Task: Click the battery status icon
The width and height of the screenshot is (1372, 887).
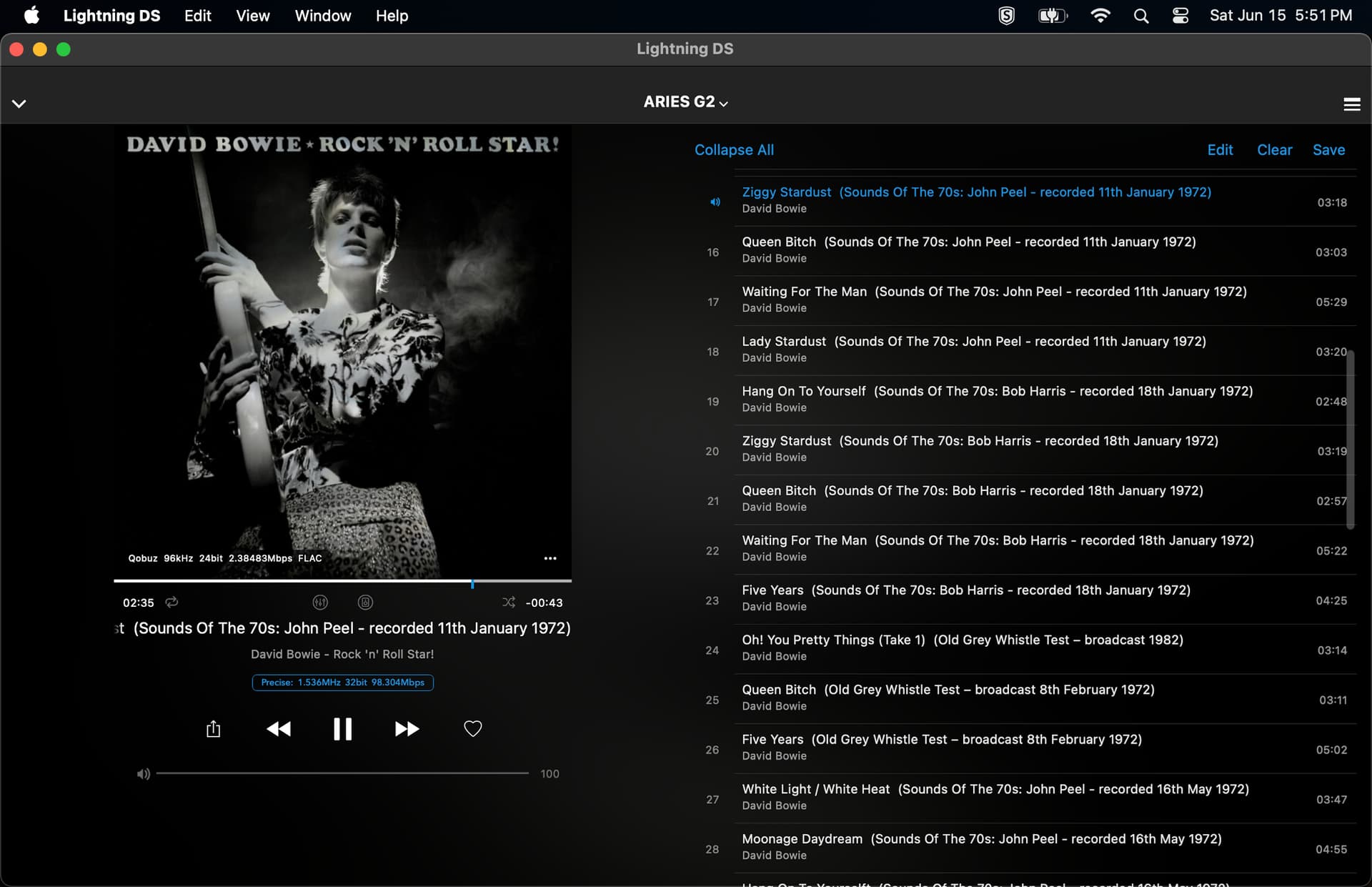Action: click(x=1053, y=16)
